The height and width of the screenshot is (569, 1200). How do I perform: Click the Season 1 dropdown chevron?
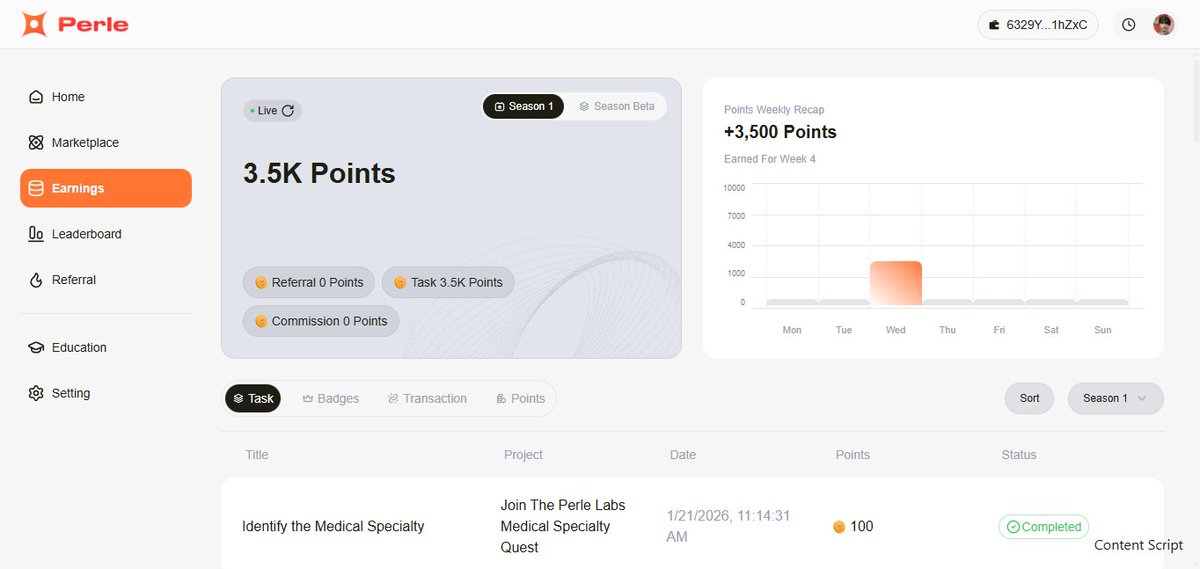click(1141, 398)
